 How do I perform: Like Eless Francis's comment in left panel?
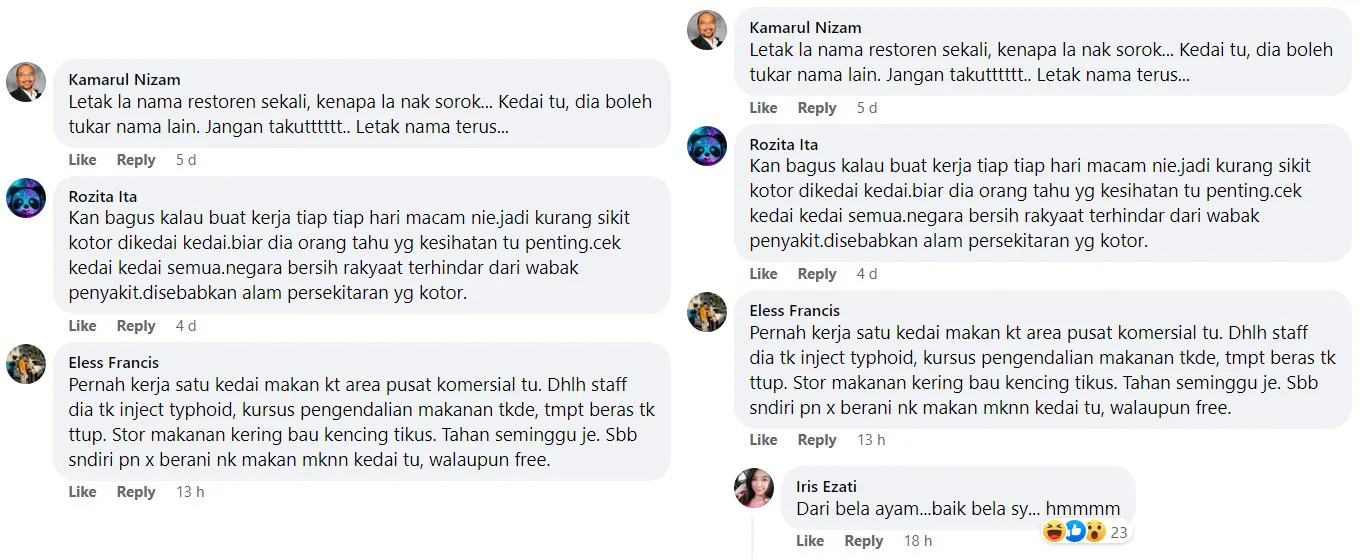[82, 492]
